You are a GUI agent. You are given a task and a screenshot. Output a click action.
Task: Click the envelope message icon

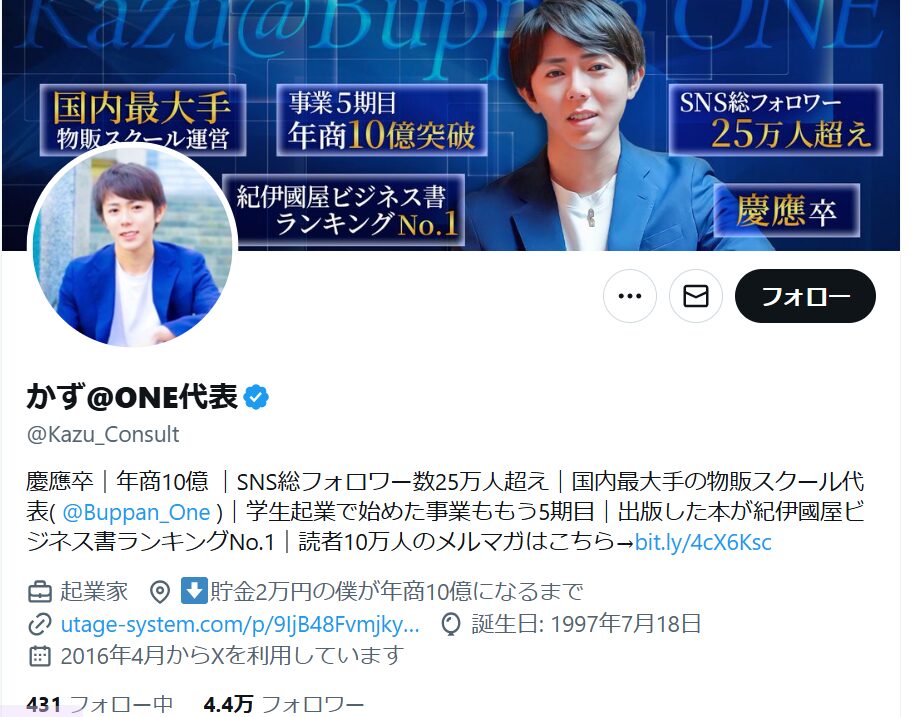(696, 296)
